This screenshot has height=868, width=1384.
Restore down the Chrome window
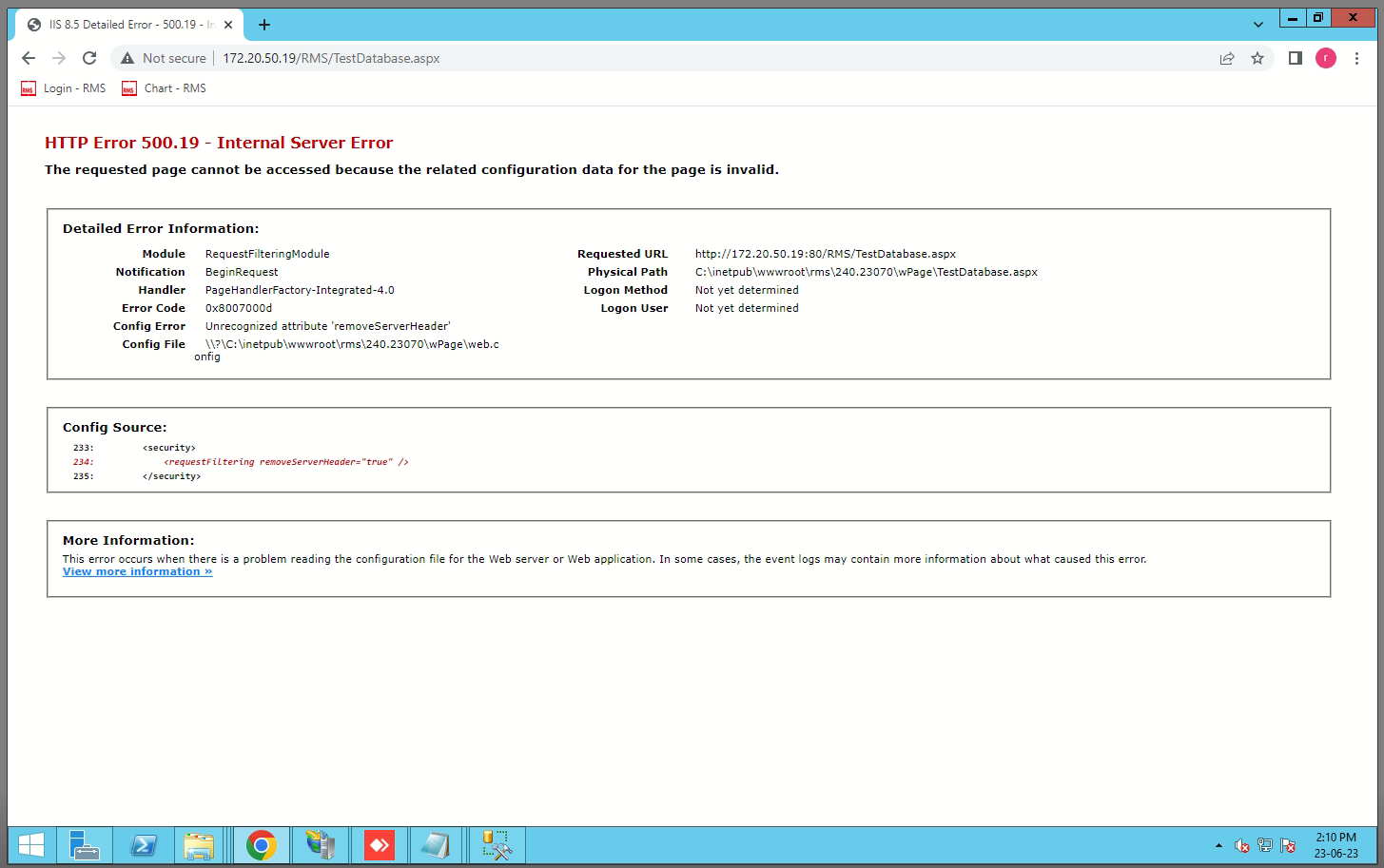(x=1317, y=18)
